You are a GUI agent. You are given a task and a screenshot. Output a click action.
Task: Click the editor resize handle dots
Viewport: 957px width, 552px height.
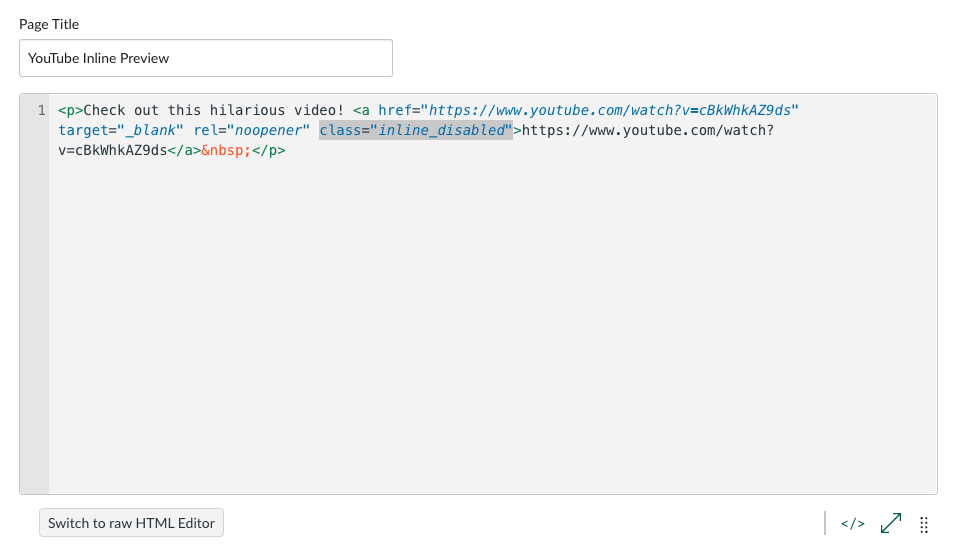(x=924, y=525)
